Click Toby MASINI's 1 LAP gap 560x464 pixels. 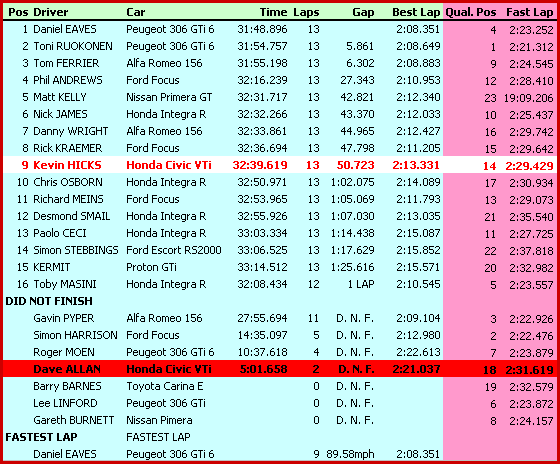click(361, 284)
